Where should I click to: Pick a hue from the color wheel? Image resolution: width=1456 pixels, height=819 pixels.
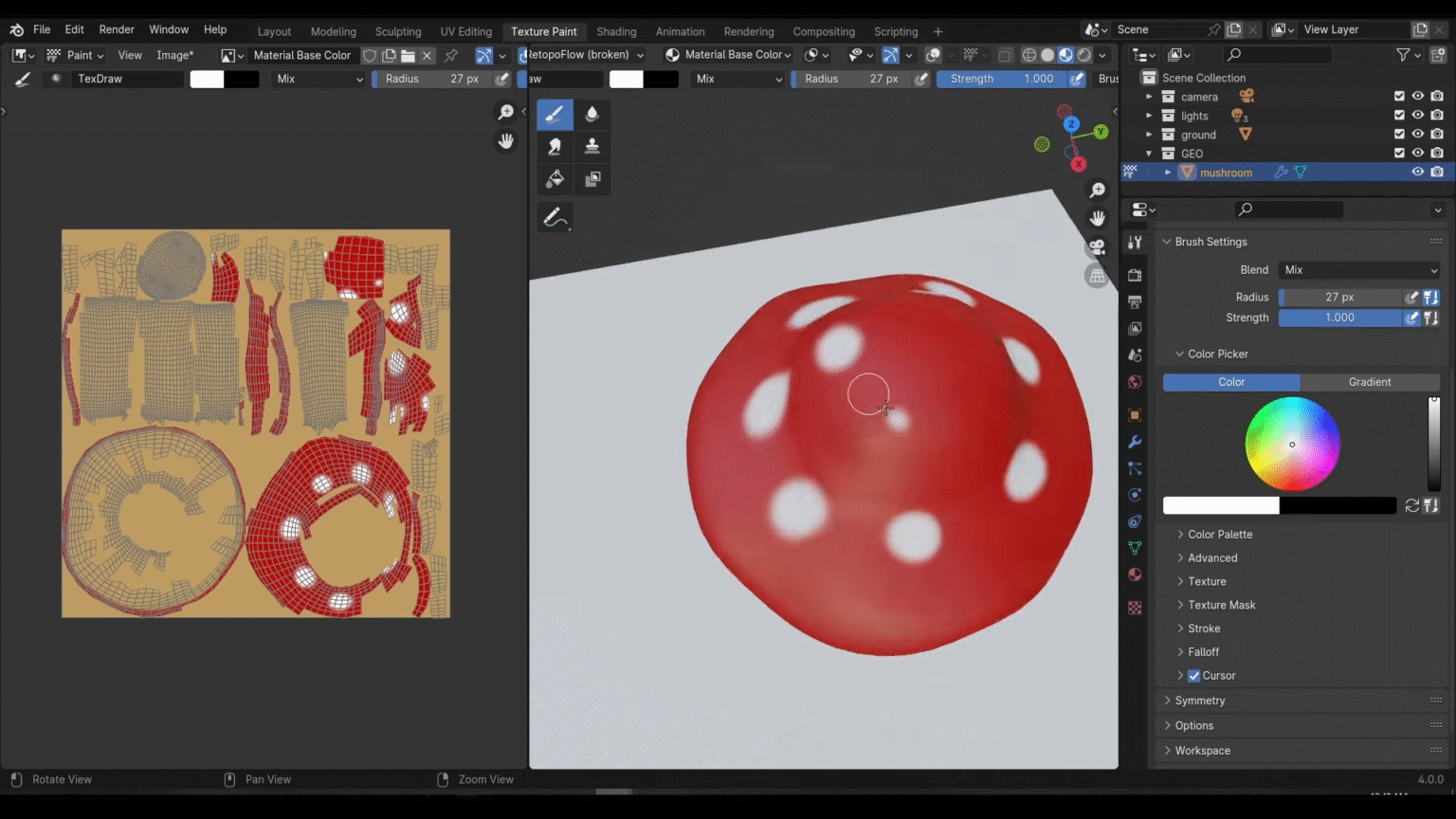(x=1292, y=443)
